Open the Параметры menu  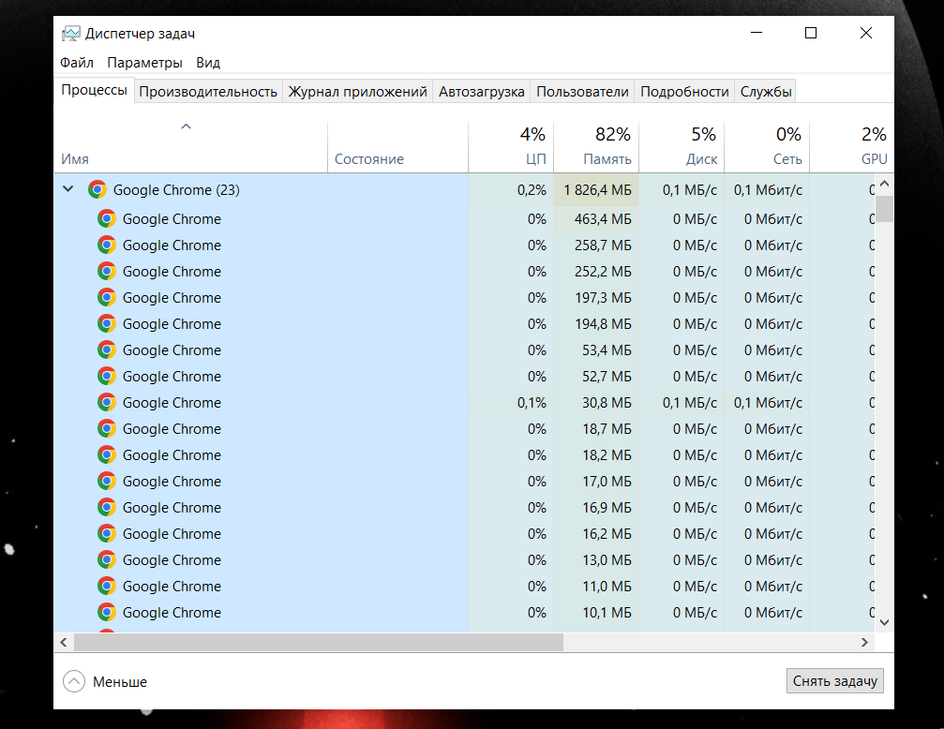pyautogui.click(x=144, y=63)
